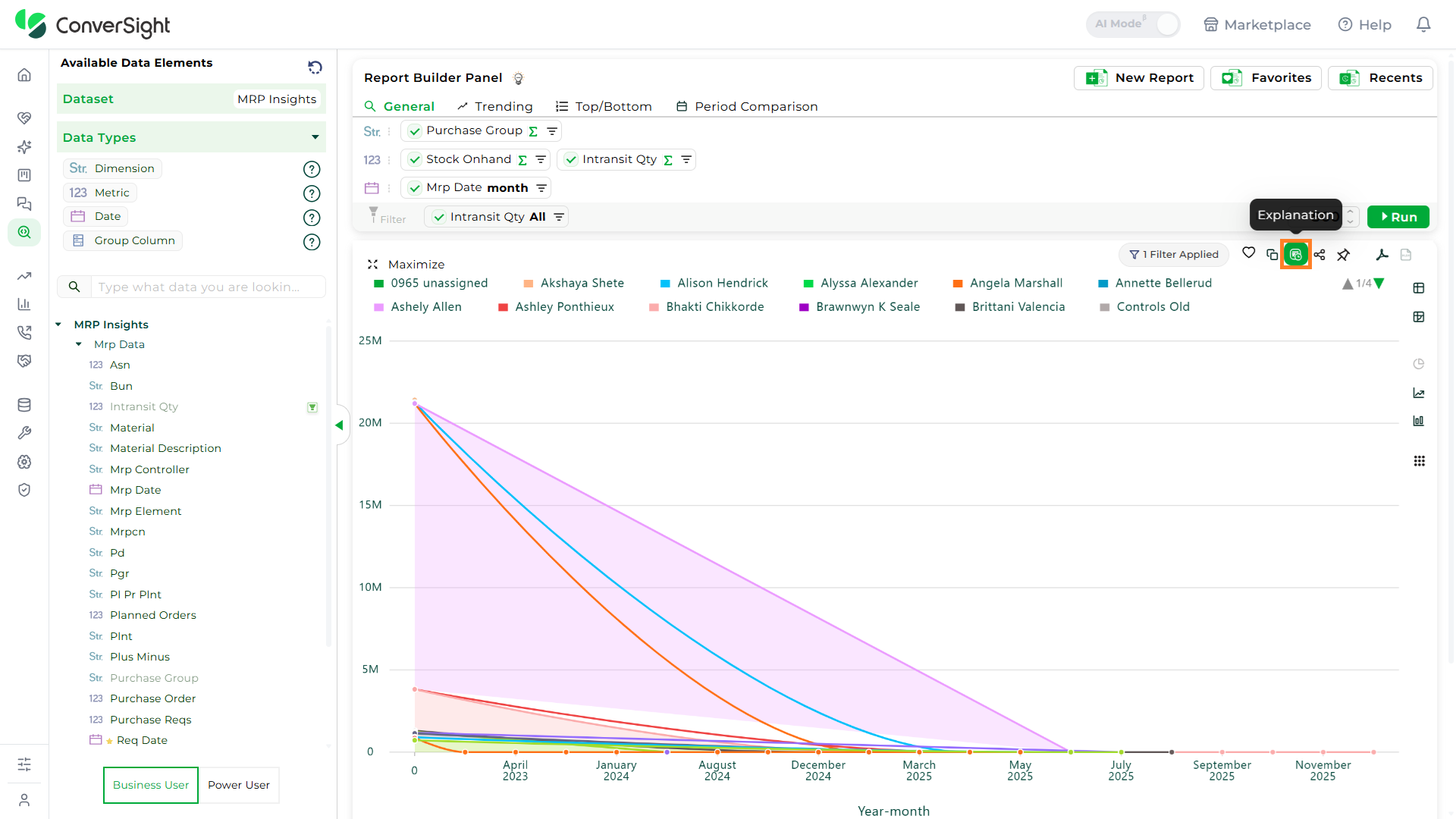The image size is (1456, 819).
Task: Click the line chart icon on right rail
Action: coord(1419,393)
